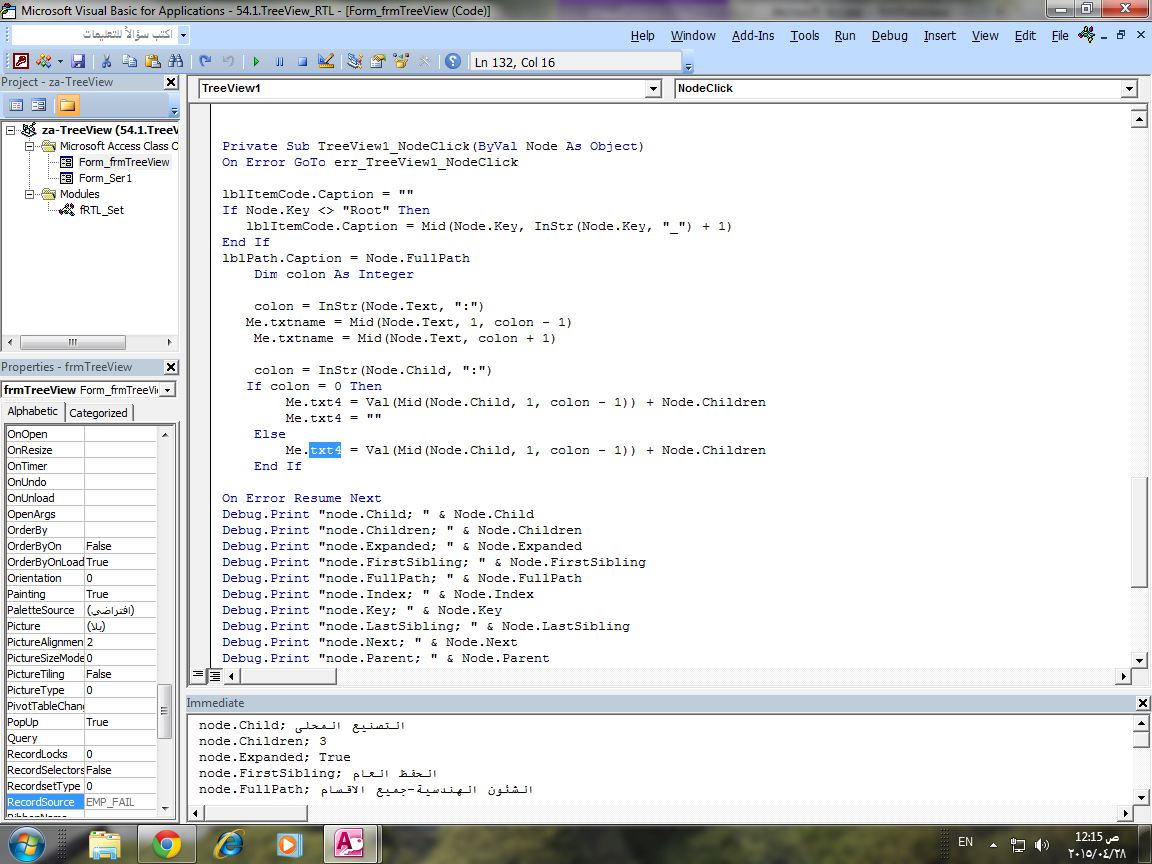Viewport: 1152px width, 864px height.
Task: Open Internet Explorer from taskbar
Action: pos(228,844)
